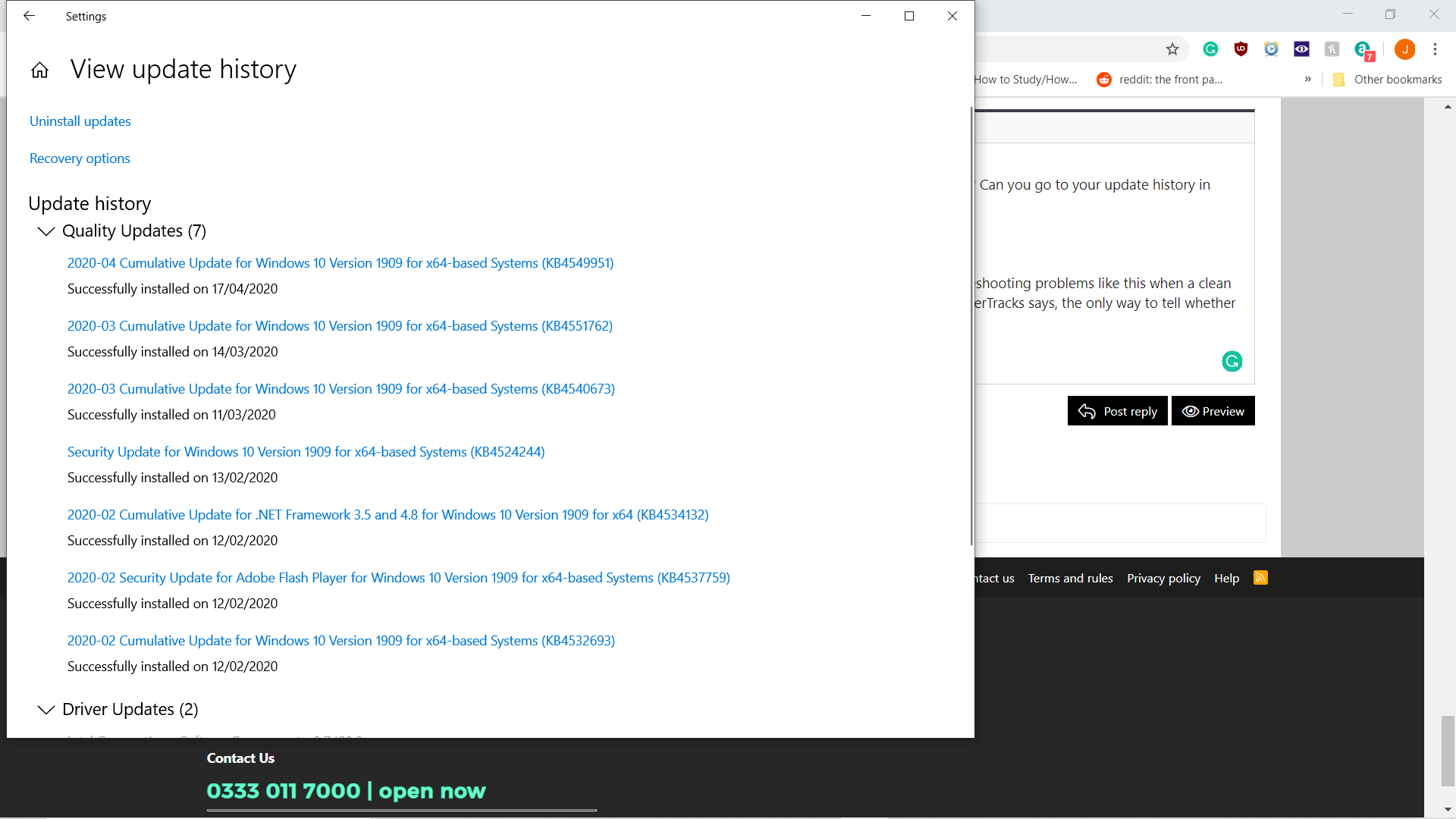Image resolution: width=1456 pixels, height=819 pixels.
Task: Open .NET Framework update KB4534132 link
Action: click(388, 515)
